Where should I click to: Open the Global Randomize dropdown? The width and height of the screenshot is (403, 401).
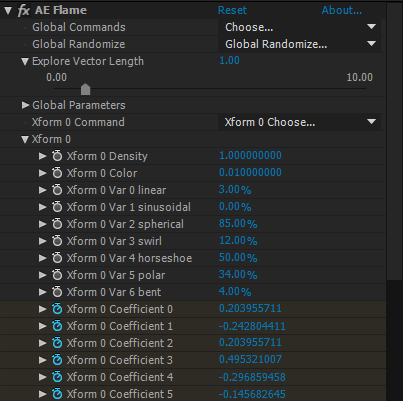tap(299, 44)
